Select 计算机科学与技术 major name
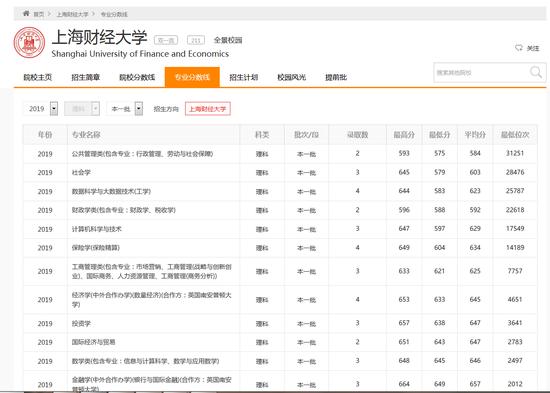Image resolution: width=550 pixels, height=393 pixels. click(x=96, y=229)
